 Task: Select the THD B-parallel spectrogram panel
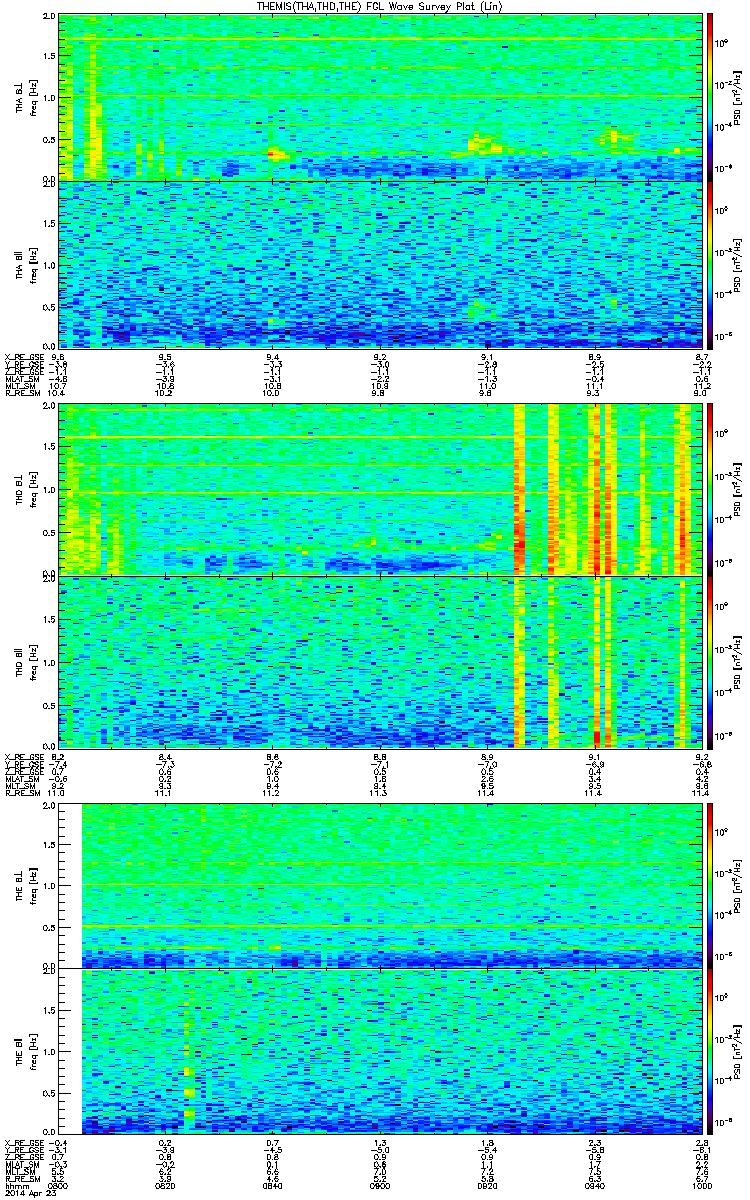click(x=380, y=661)
